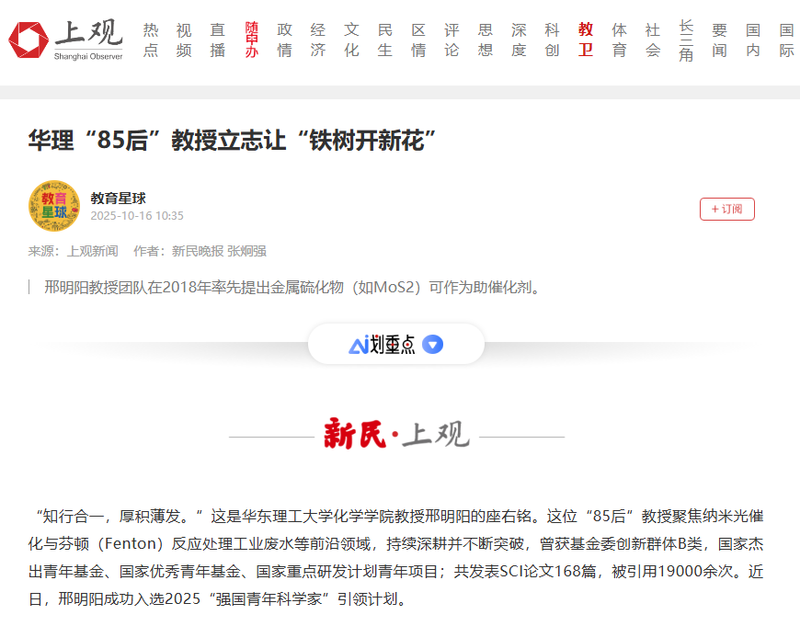Screen dimensions: 800x626
Task: Open the 科创 channel
Action: pyautogui.click(x=552, y=39)
